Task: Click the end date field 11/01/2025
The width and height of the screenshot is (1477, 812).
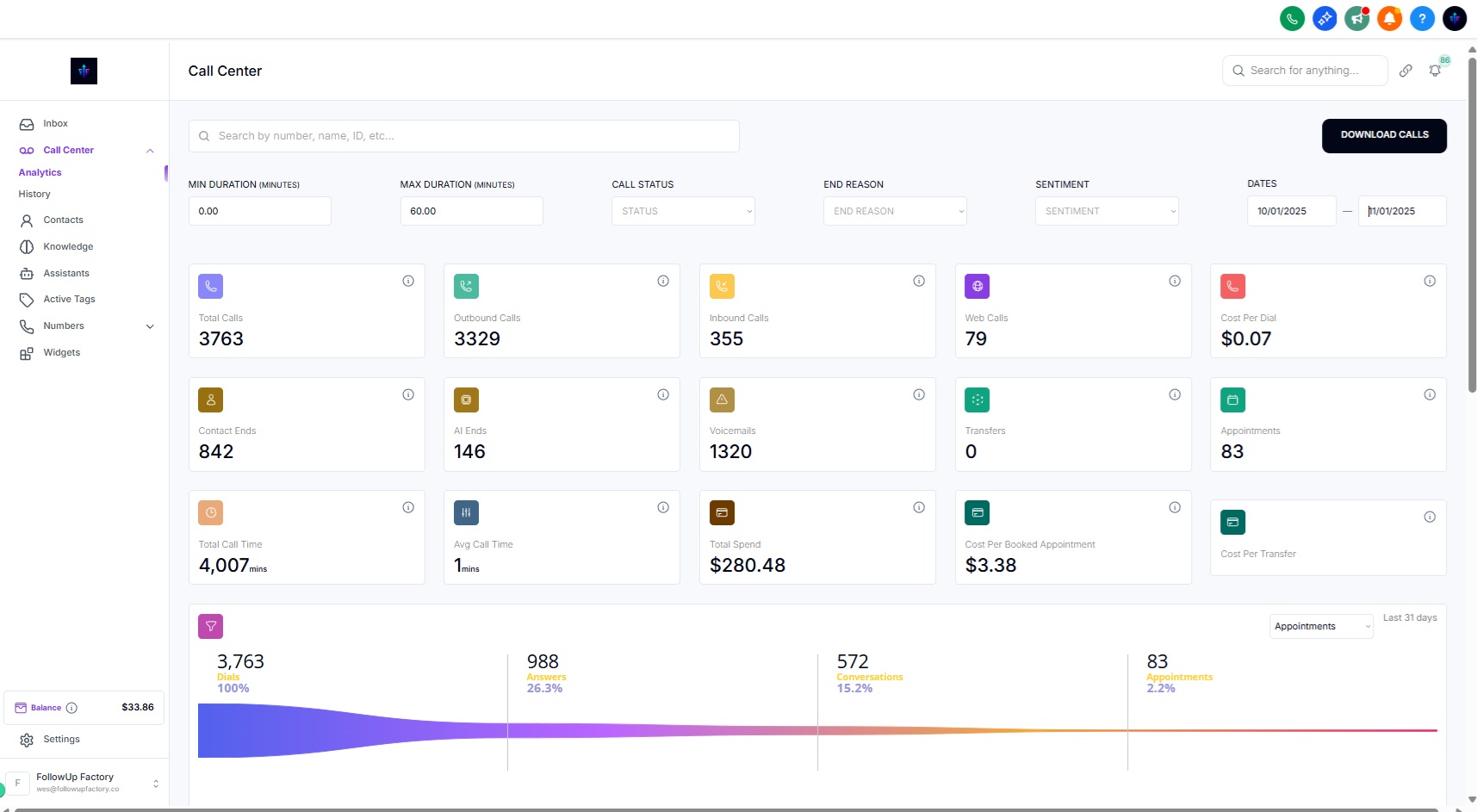Action: [1402, 211]
